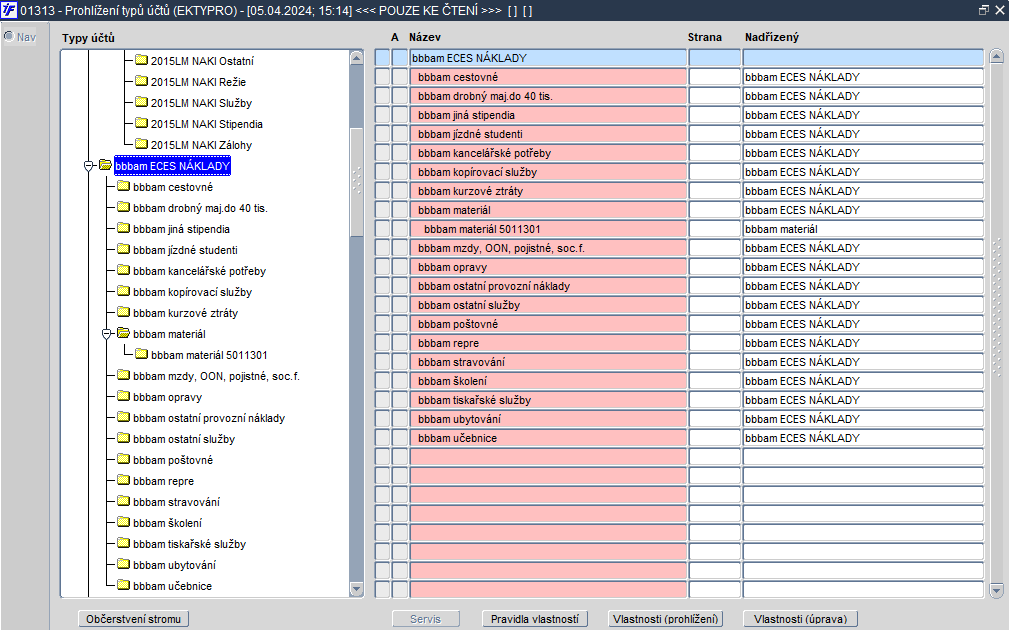This screenshot has width=1009, height=630.
Task: Click folder icon next to bbbam poštovné
Action: (x=124, y=459)
